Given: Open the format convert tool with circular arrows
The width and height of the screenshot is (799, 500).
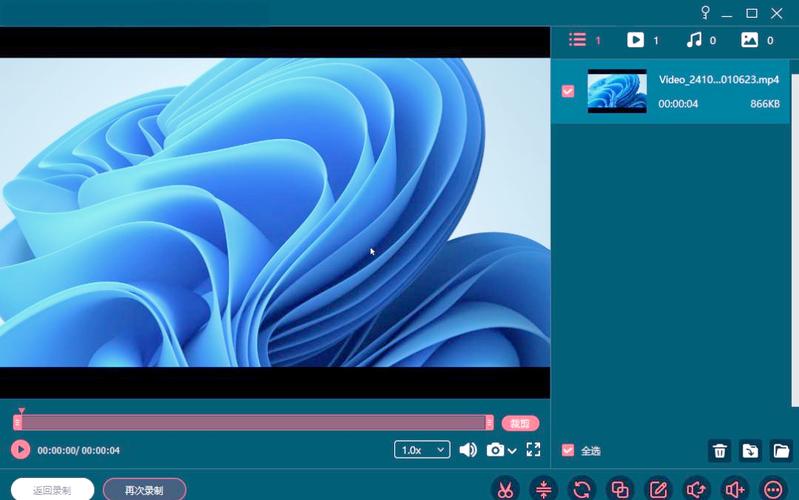Looking at the screenshot, I should click(x=581, y=489).
